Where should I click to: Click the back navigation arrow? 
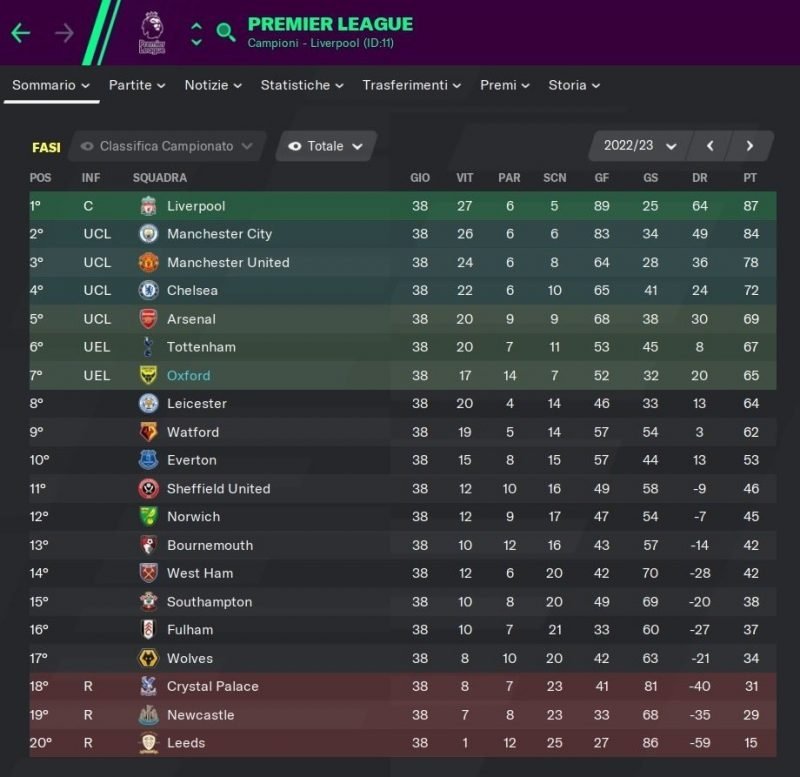pyautogui.click(x=21, y=33)
